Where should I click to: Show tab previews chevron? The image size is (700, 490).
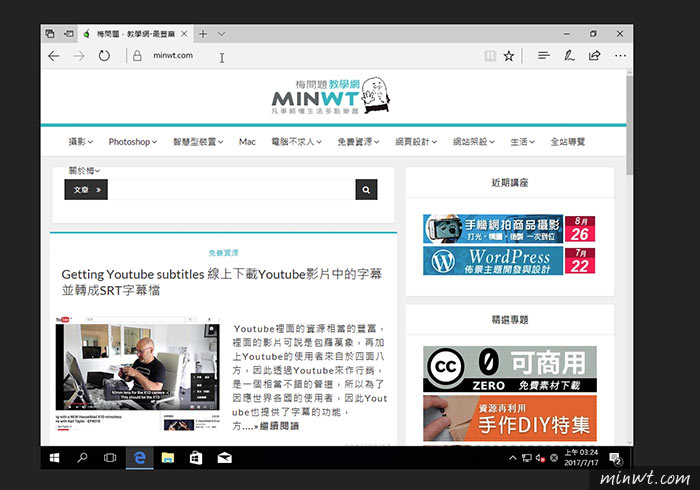[x=221, y=34]
